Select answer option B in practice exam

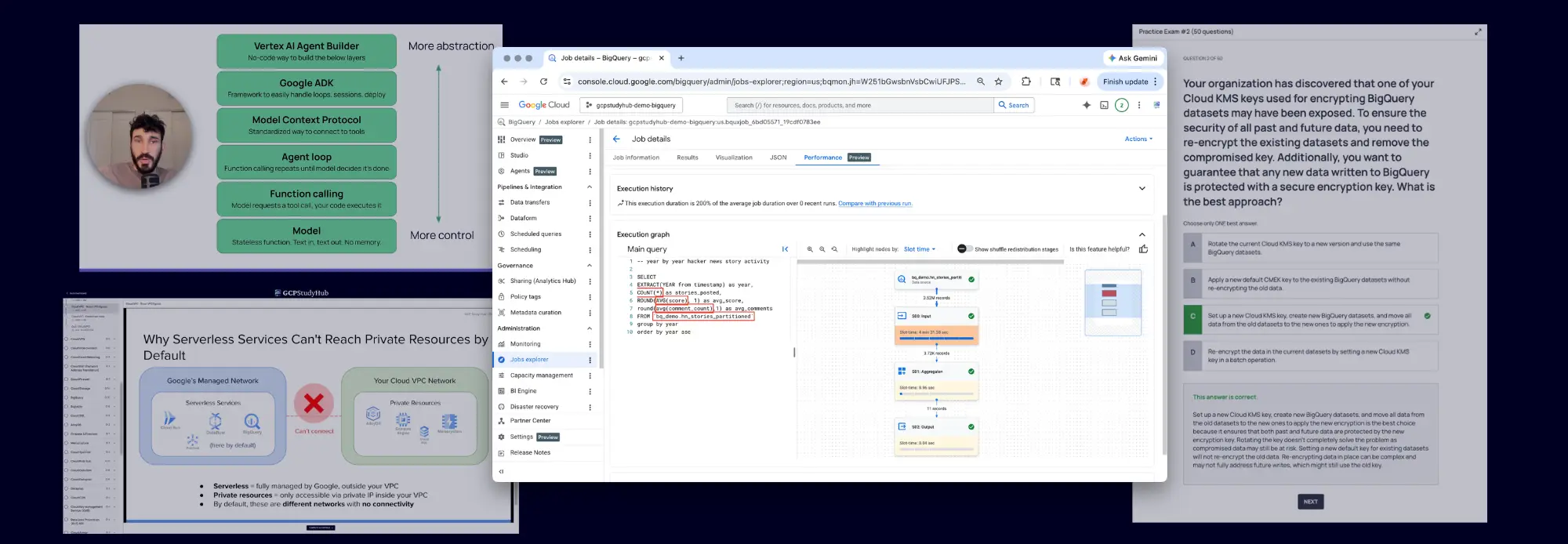(1310, 284)
